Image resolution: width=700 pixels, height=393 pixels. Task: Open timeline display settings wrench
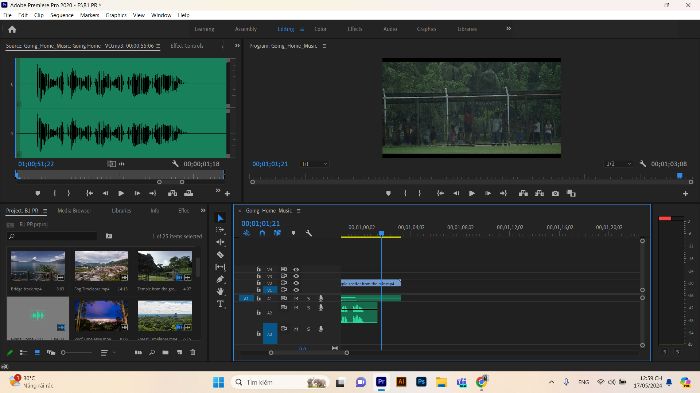click(308, 233)
